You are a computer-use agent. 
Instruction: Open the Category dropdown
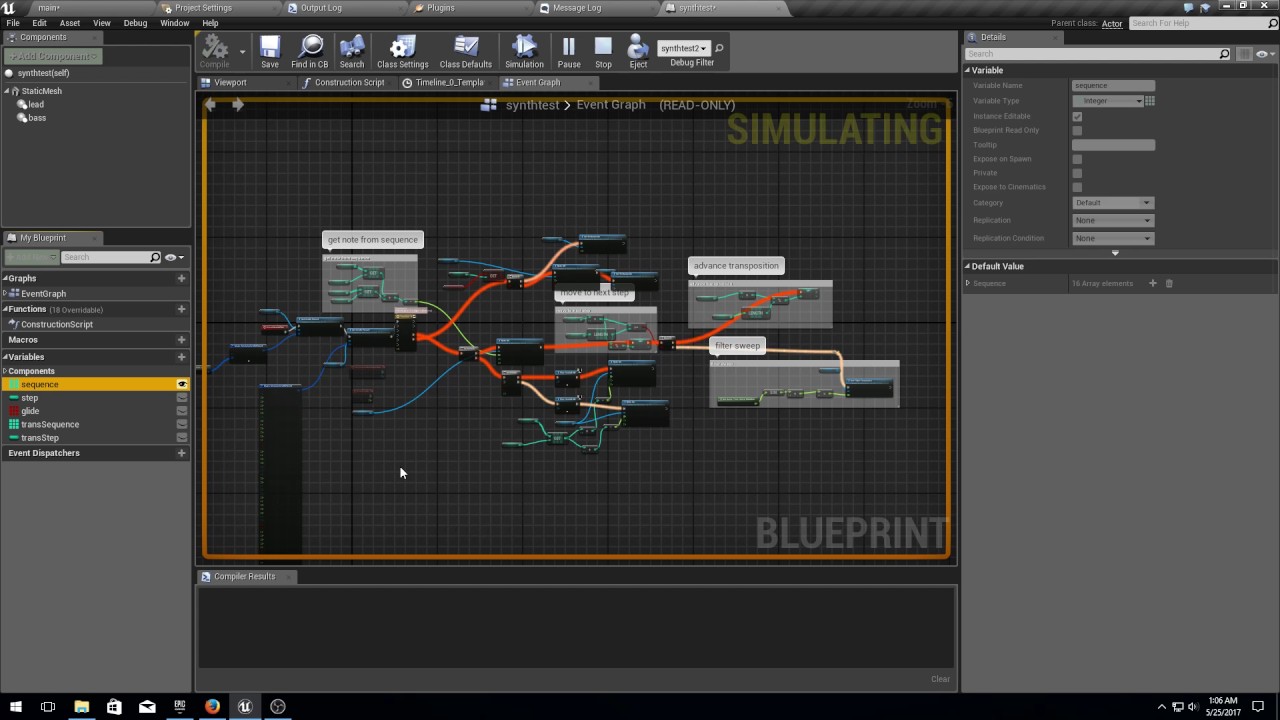pyautogui.click(x=1113, y=203)
